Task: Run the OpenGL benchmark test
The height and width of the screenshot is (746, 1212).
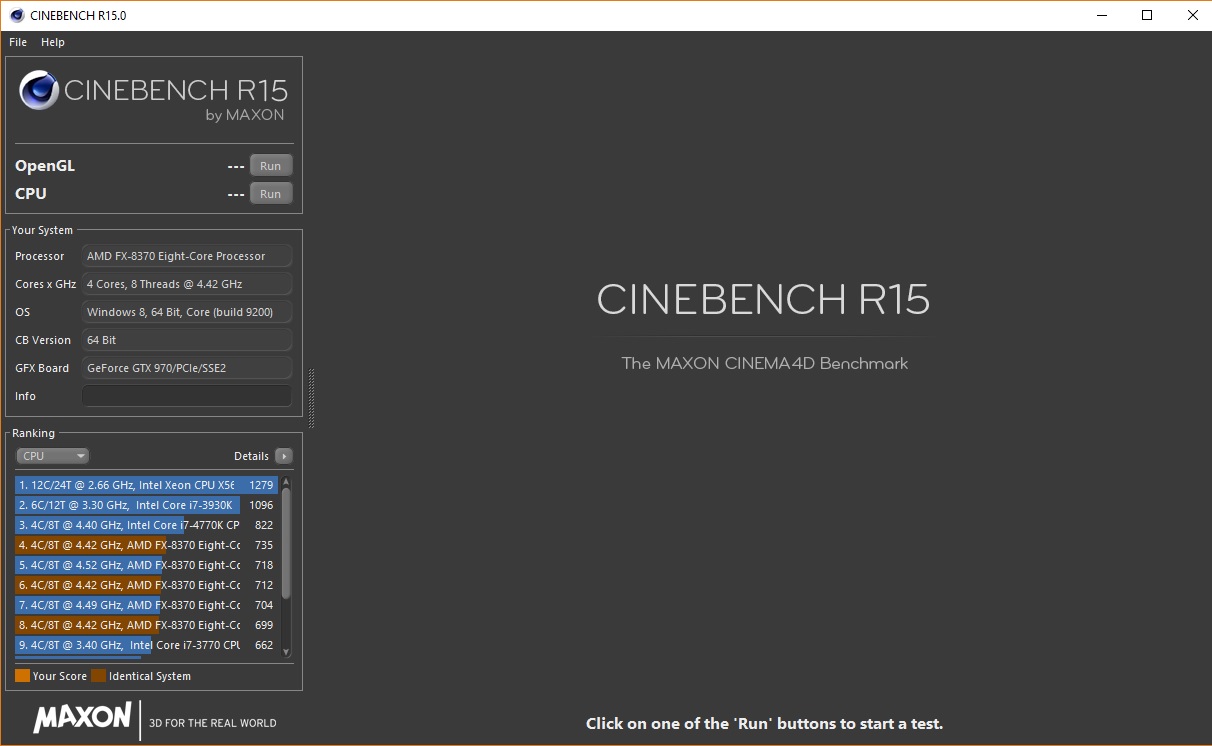Action: tap(271, 166)
